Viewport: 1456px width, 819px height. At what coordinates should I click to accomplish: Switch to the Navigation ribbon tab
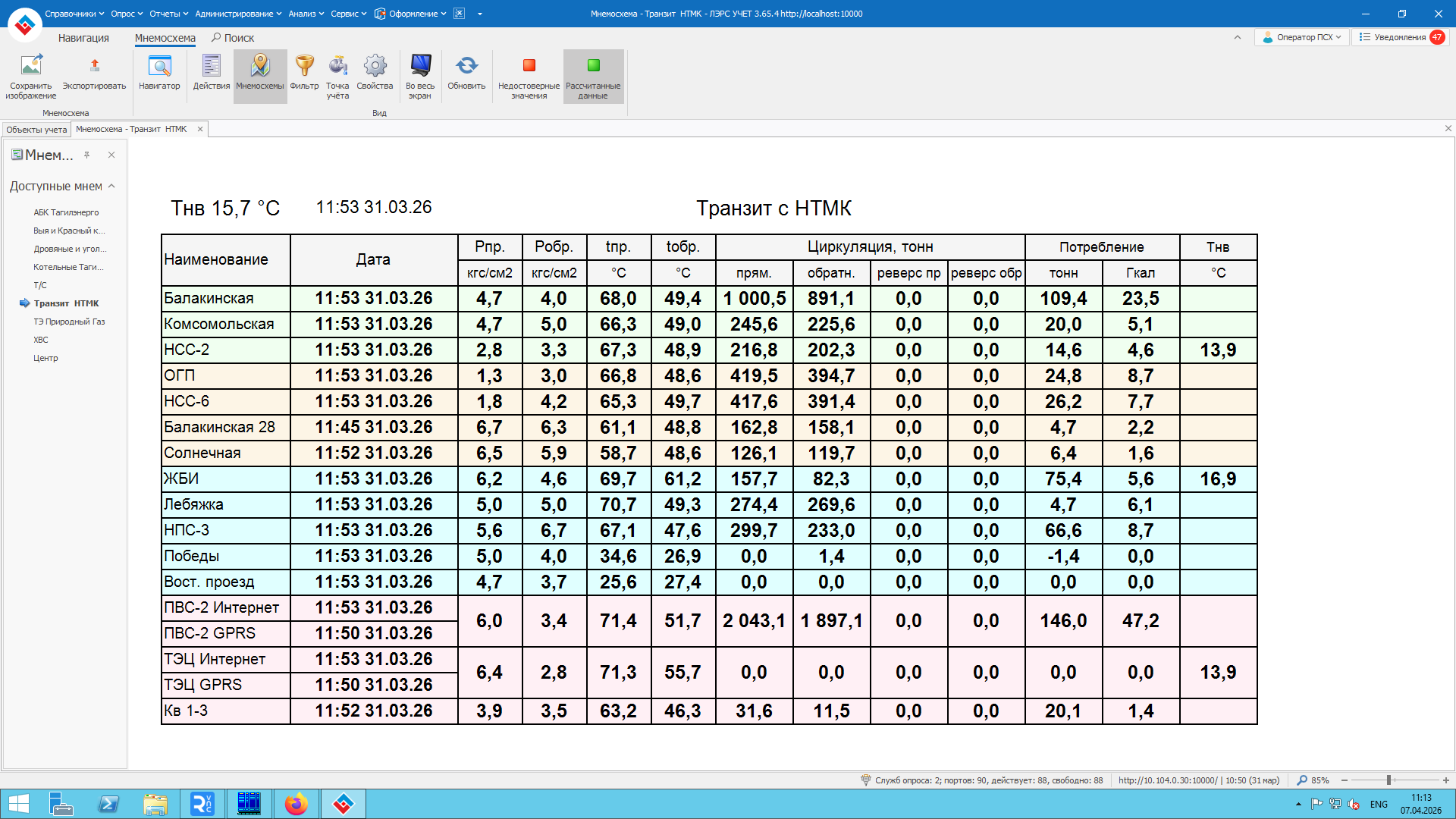click(x=83, y=38)
